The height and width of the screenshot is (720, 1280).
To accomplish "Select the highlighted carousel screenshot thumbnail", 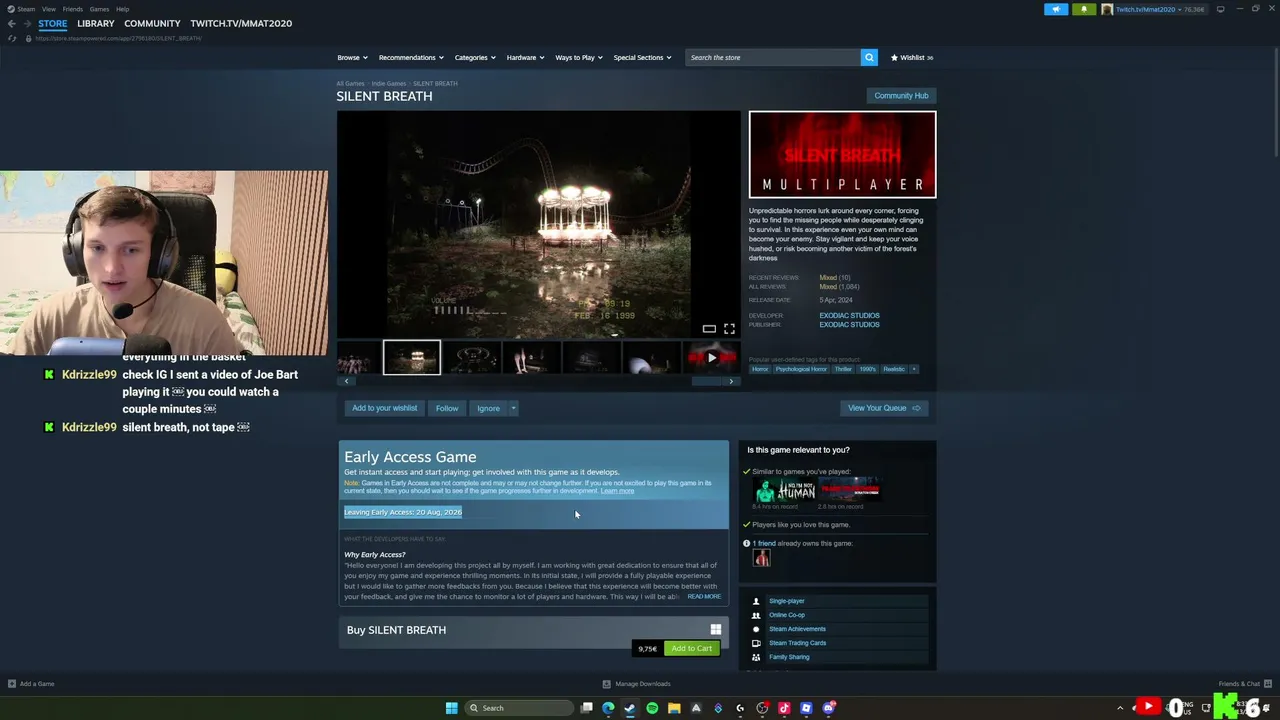I will click(412, 357).
